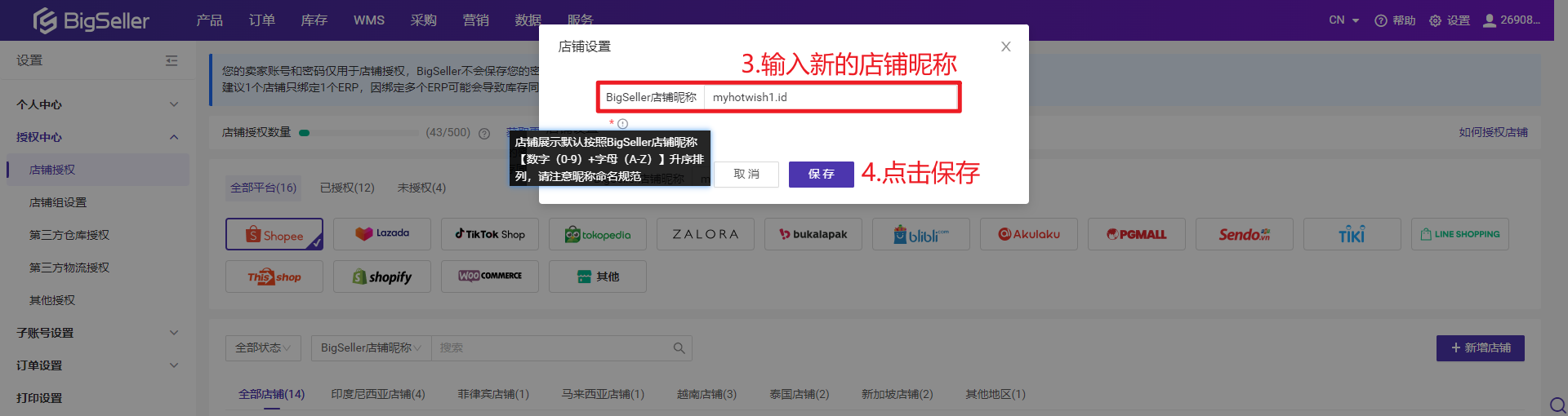
Task: Switch to 全部平台(16) tab
Action: 263,188
